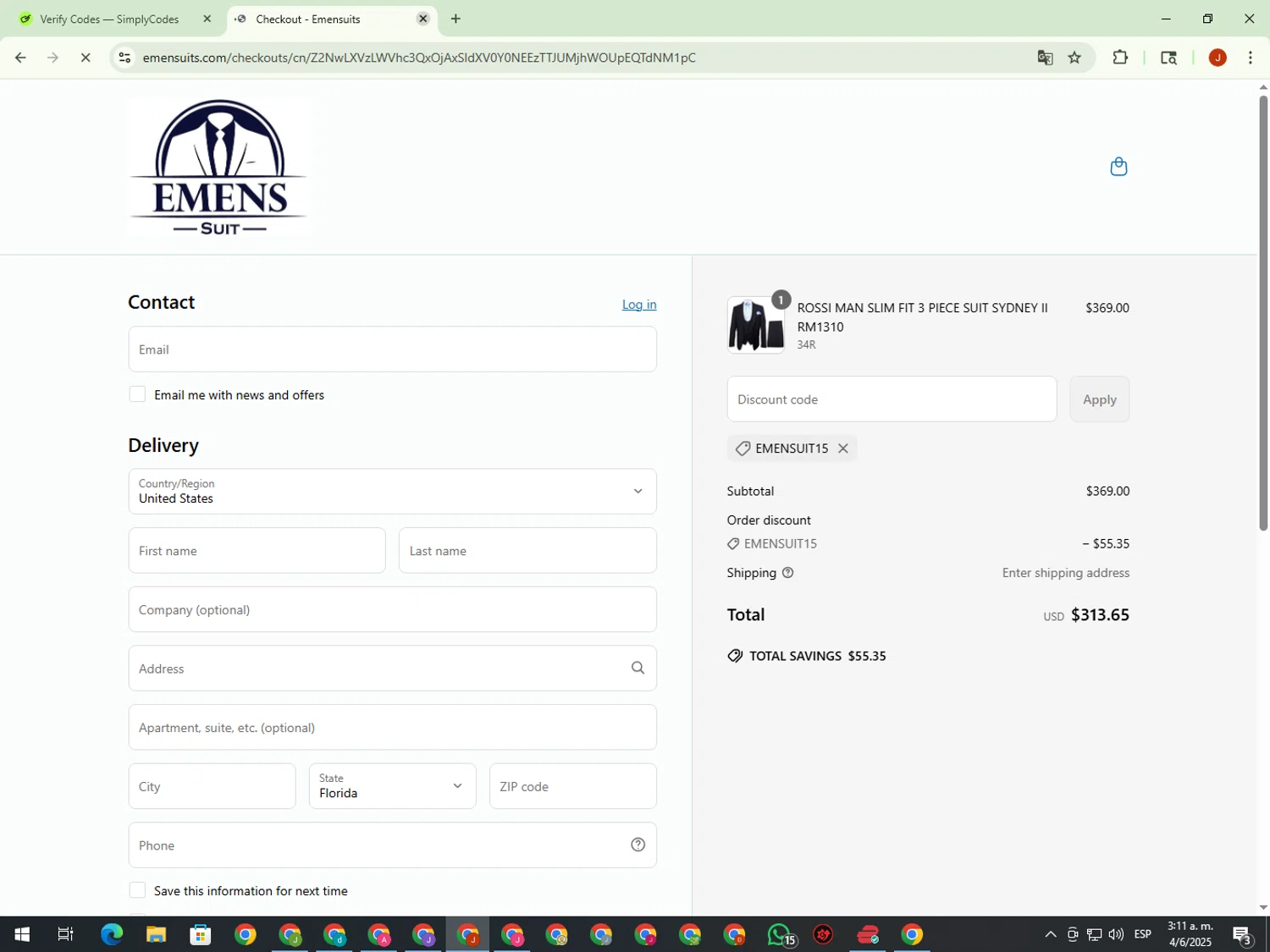Focus the Apartment, suite, etc. field
Viewport: 1270px width, 952px height.
(x=392, y=727)
